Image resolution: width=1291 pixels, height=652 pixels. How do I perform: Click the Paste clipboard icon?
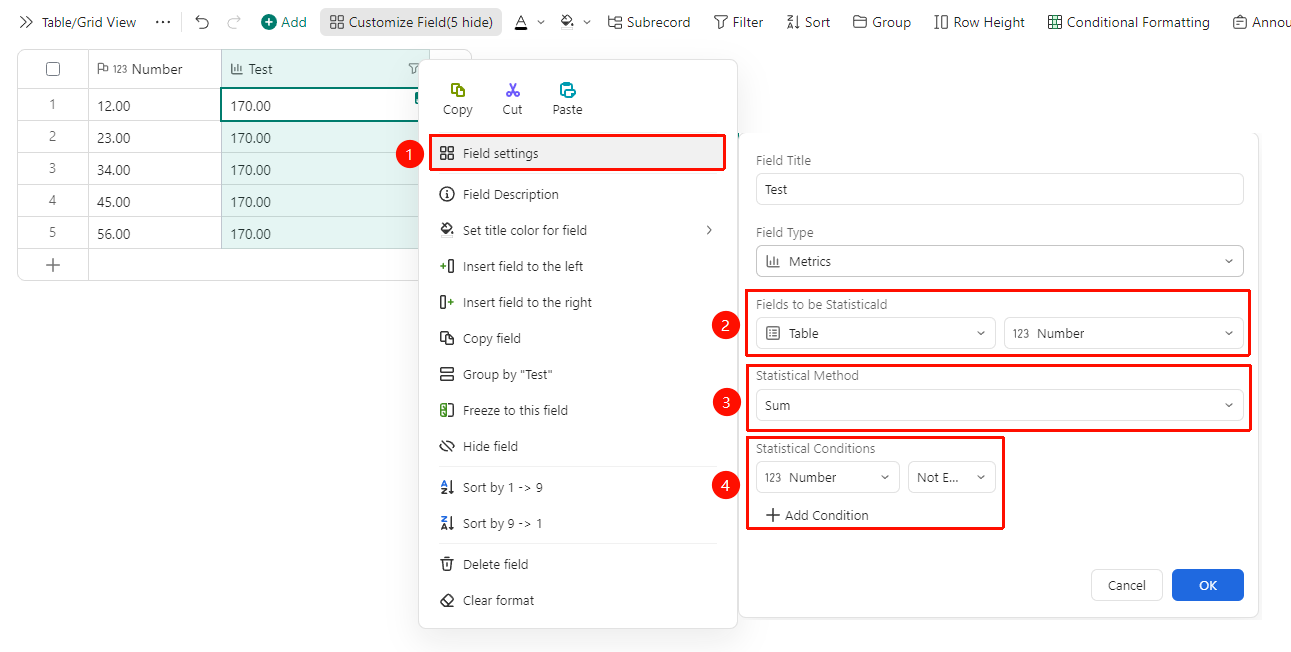click(x=567, y=90)
